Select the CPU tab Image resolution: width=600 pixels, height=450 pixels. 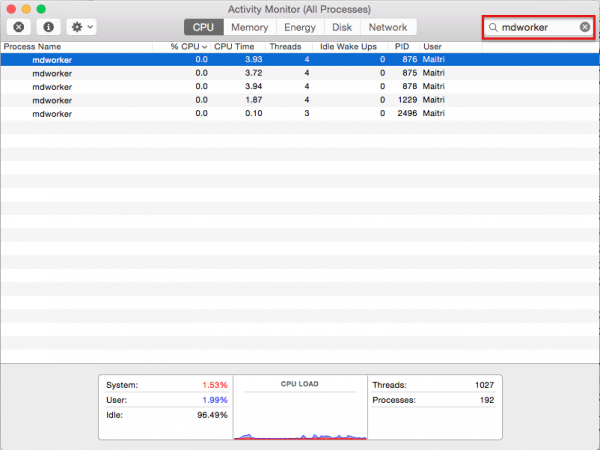[x=204, y=27]
